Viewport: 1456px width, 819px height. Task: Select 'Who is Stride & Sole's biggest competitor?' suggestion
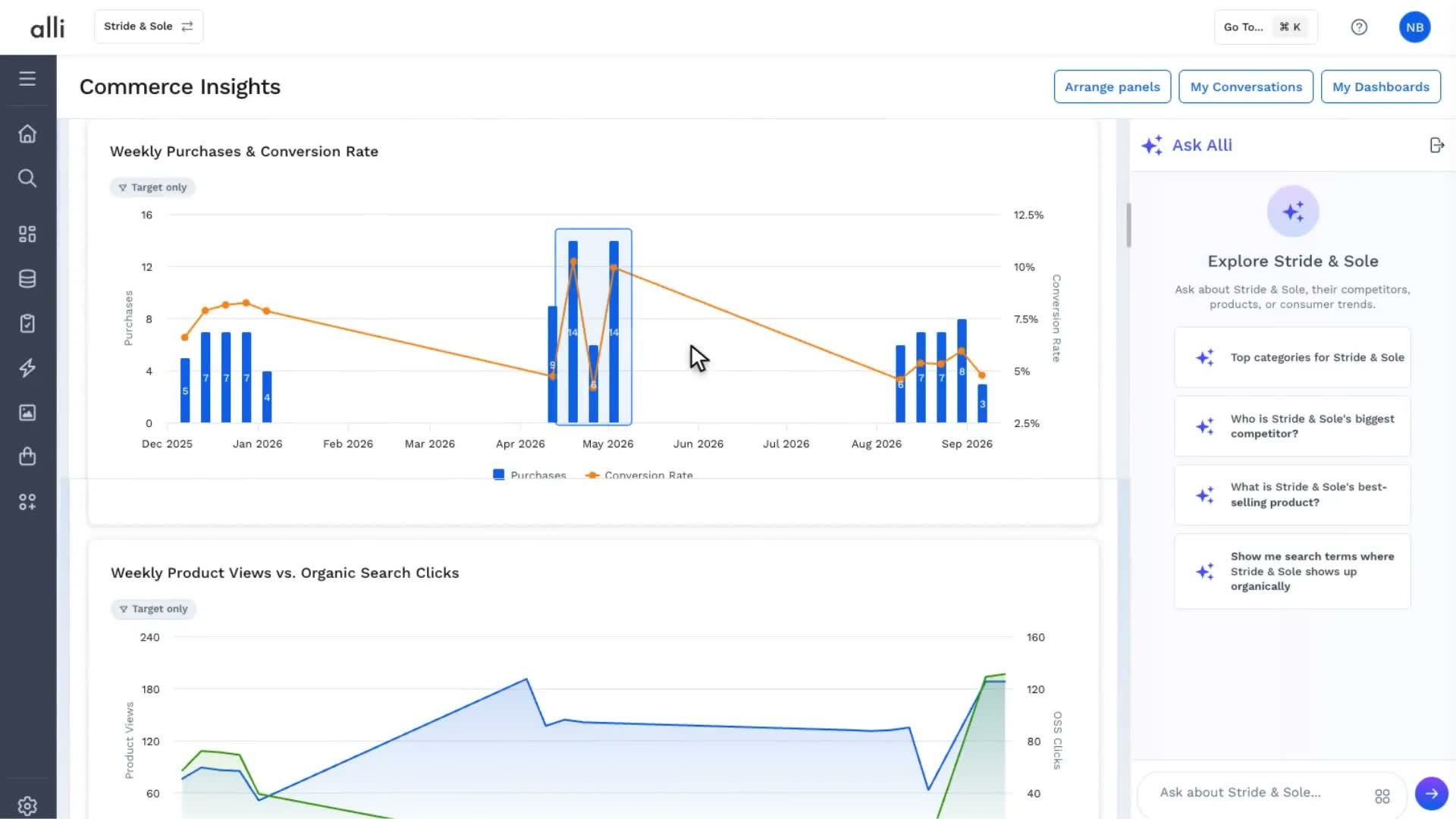(1292, 426)
